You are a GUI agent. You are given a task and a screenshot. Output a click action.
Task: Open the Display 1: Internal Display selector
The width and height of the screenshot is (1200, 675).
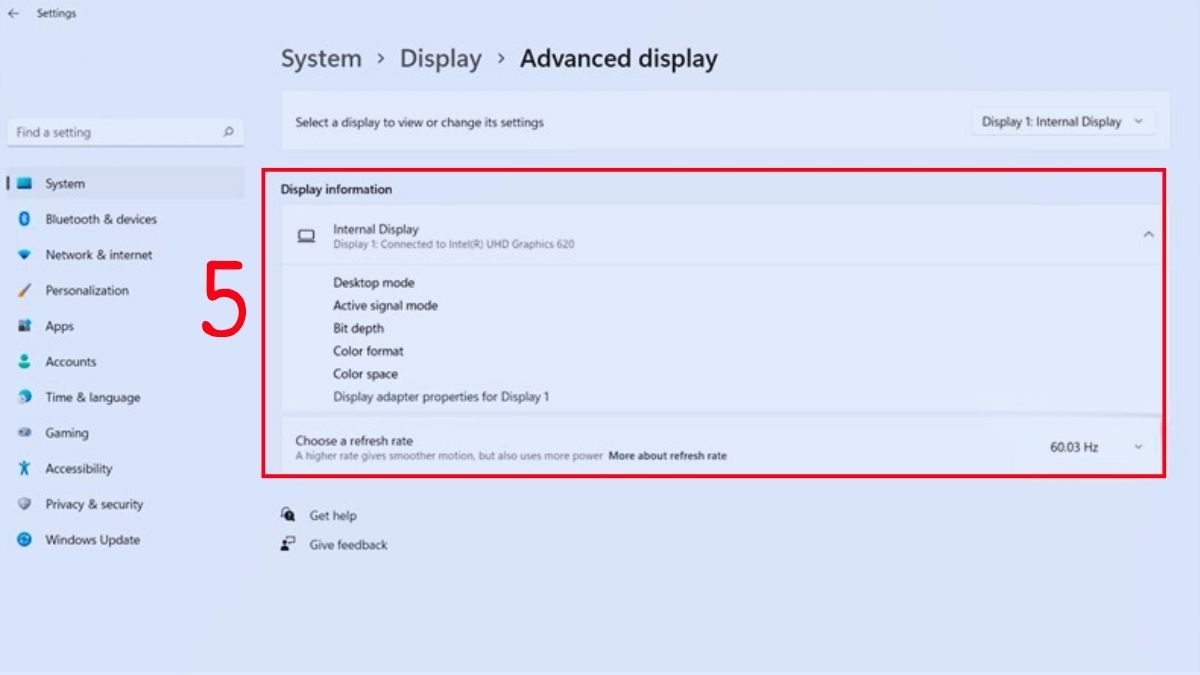1063,121
